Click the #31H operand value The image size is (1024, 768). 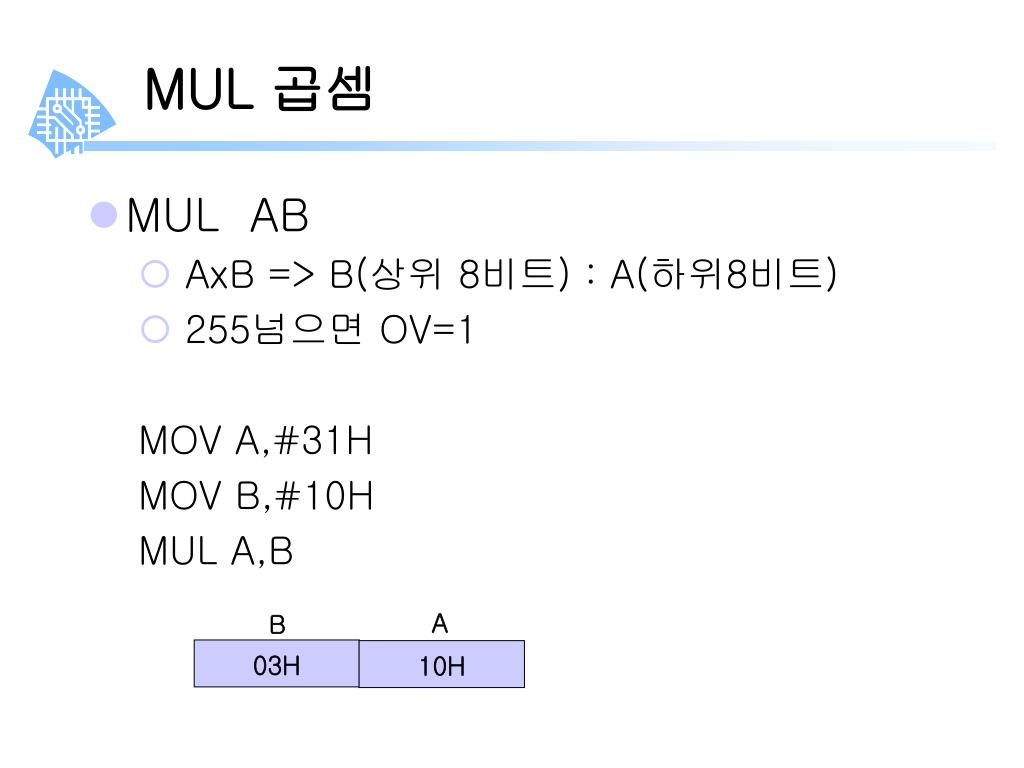[x=323, y=440]
